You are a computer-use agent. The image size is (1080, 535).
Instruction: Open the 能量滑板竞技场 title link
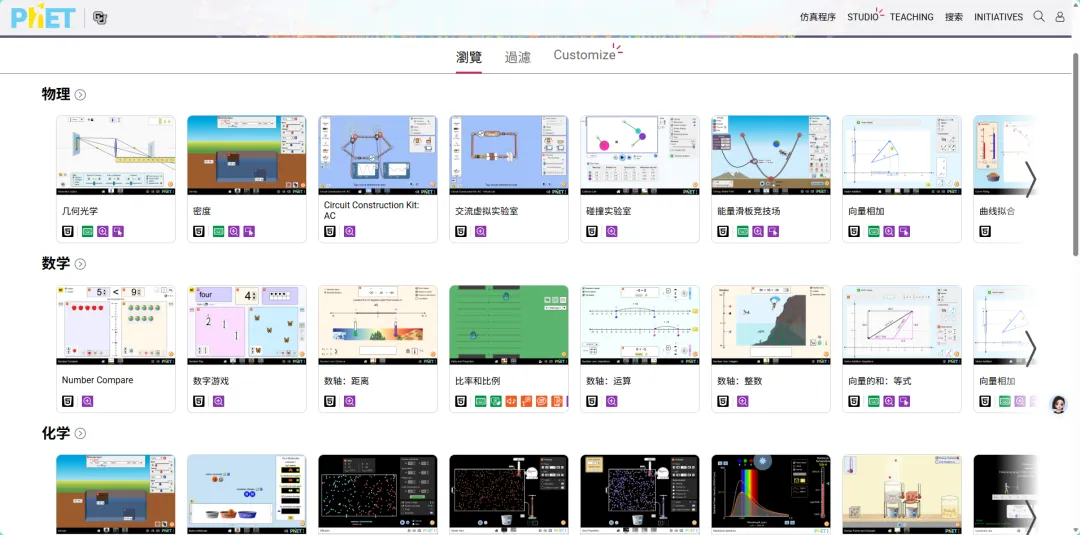(749, 211)
